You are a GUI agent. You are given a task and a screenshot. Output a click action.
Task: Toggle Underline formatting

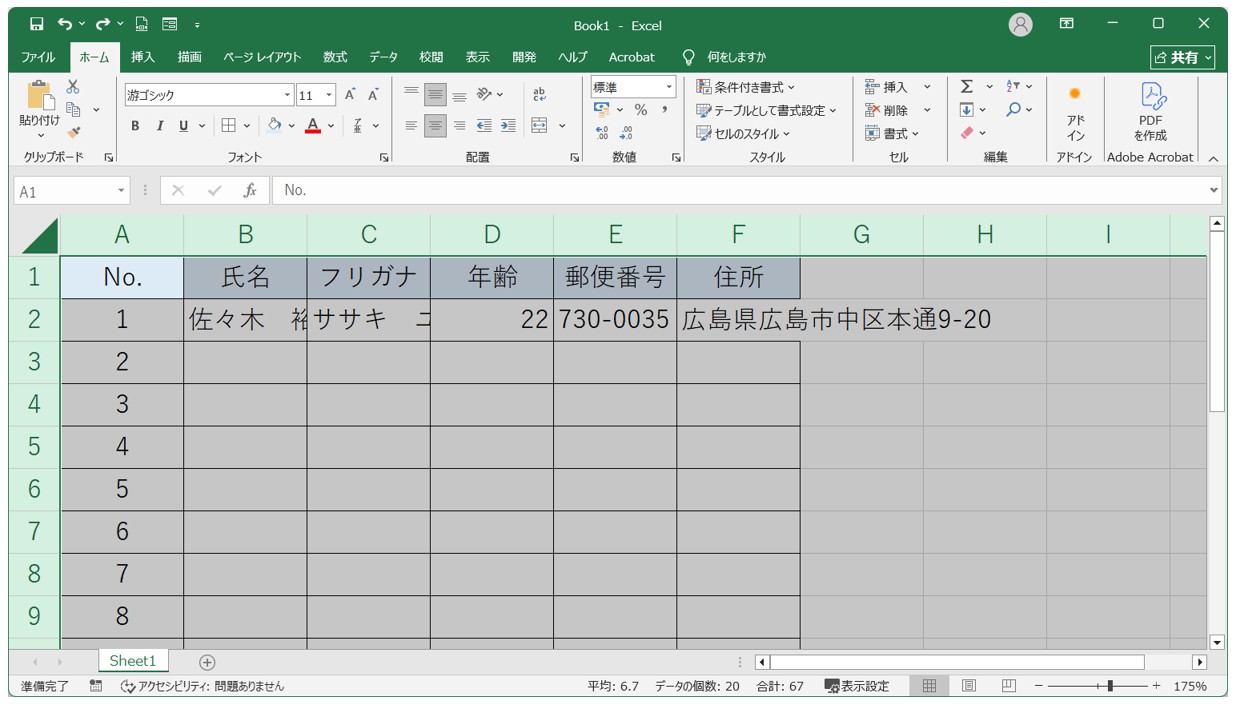[183, 125]
